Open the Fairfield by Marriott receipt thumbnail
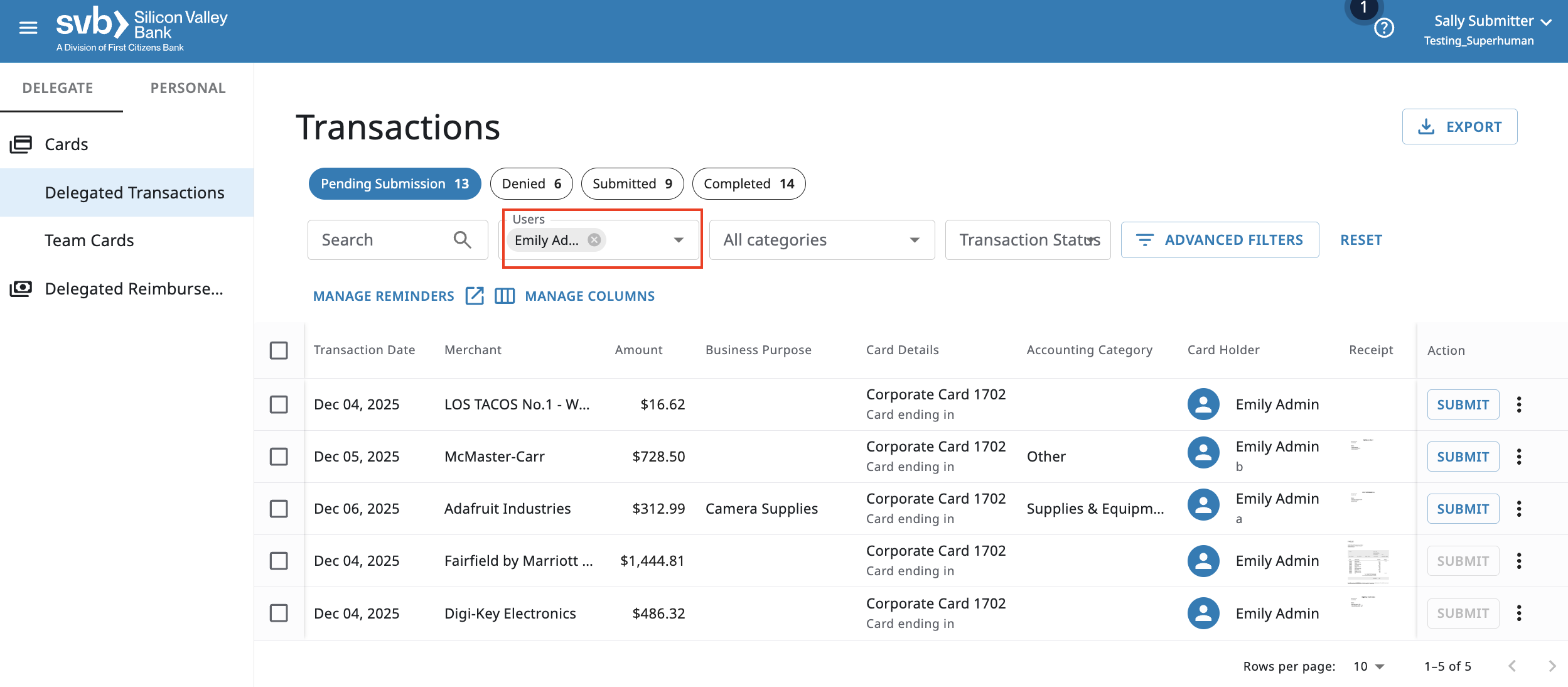 [x=1368, y=561]
